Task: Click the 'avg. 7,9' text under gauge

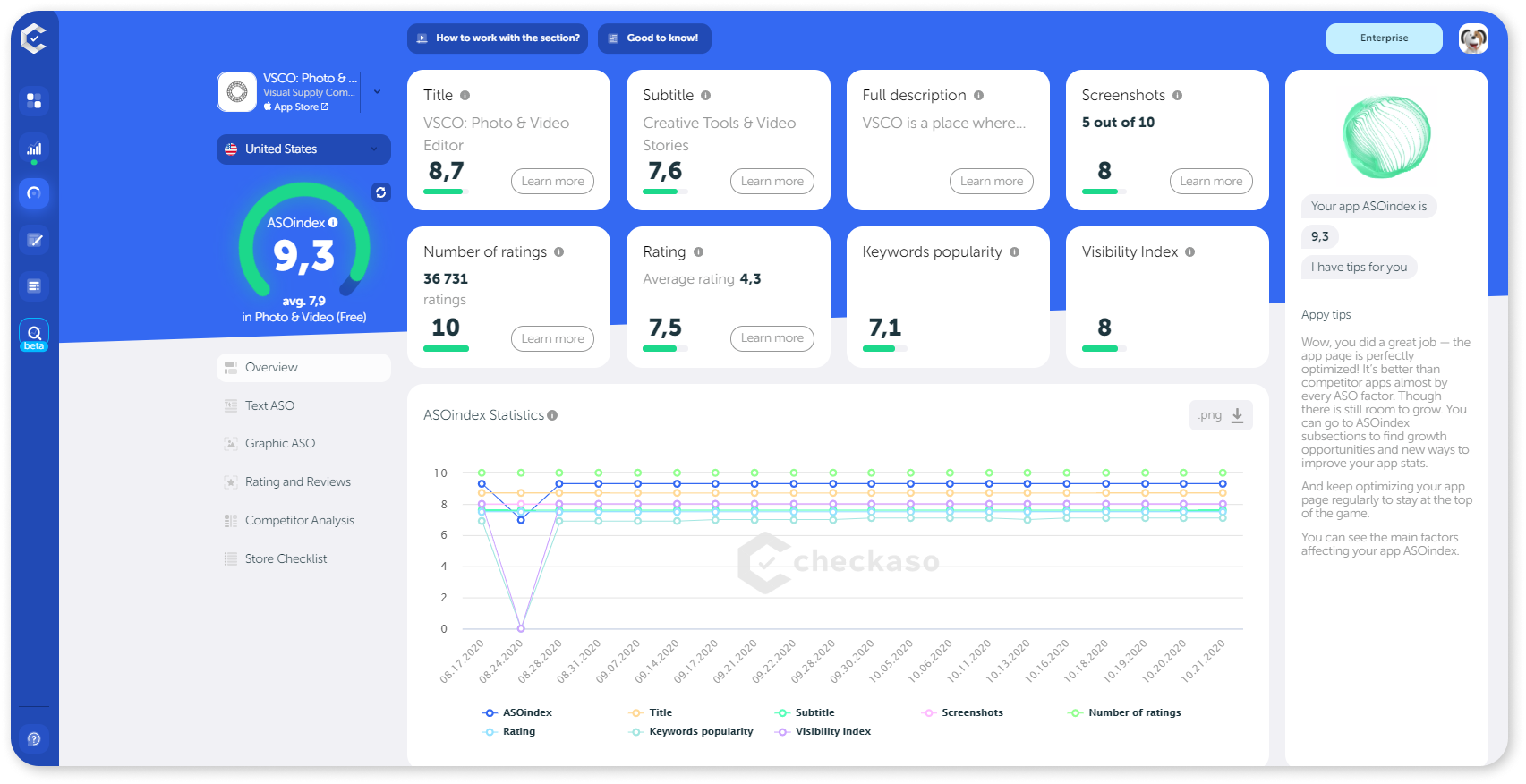Action: tap(304, 302)
